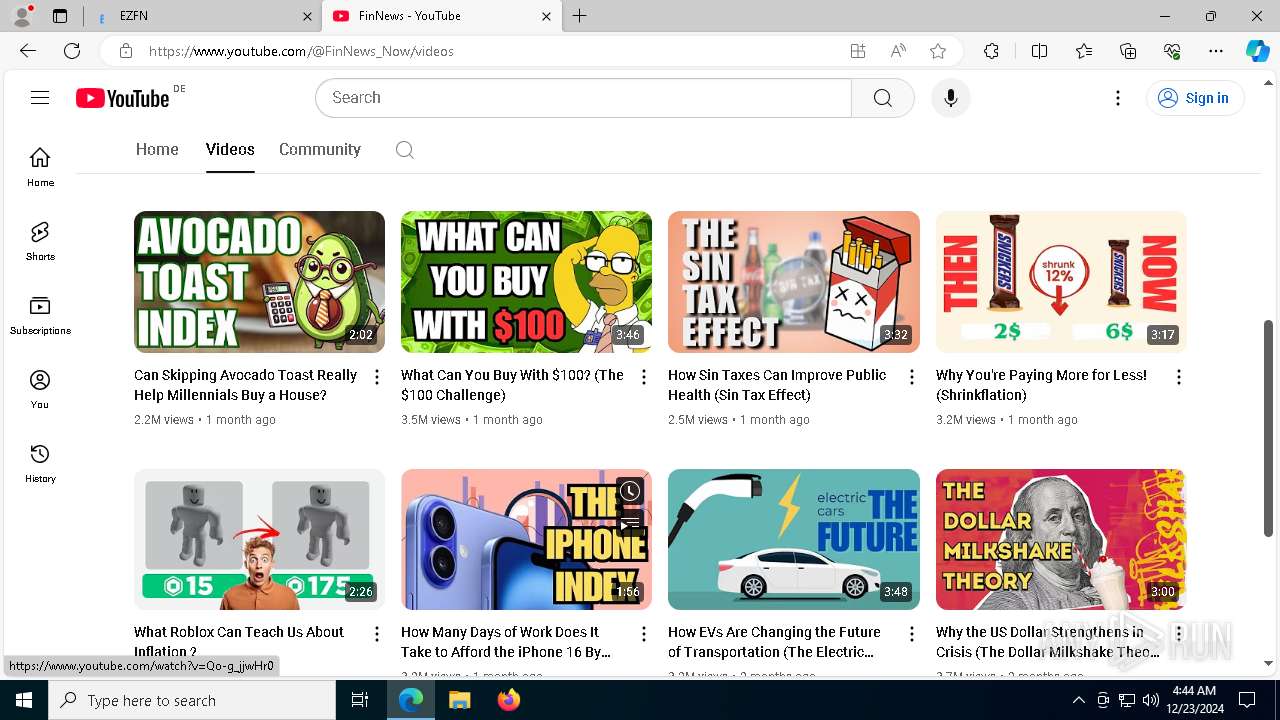Open Tab actions menu in Edge

[x=60, y=16]
